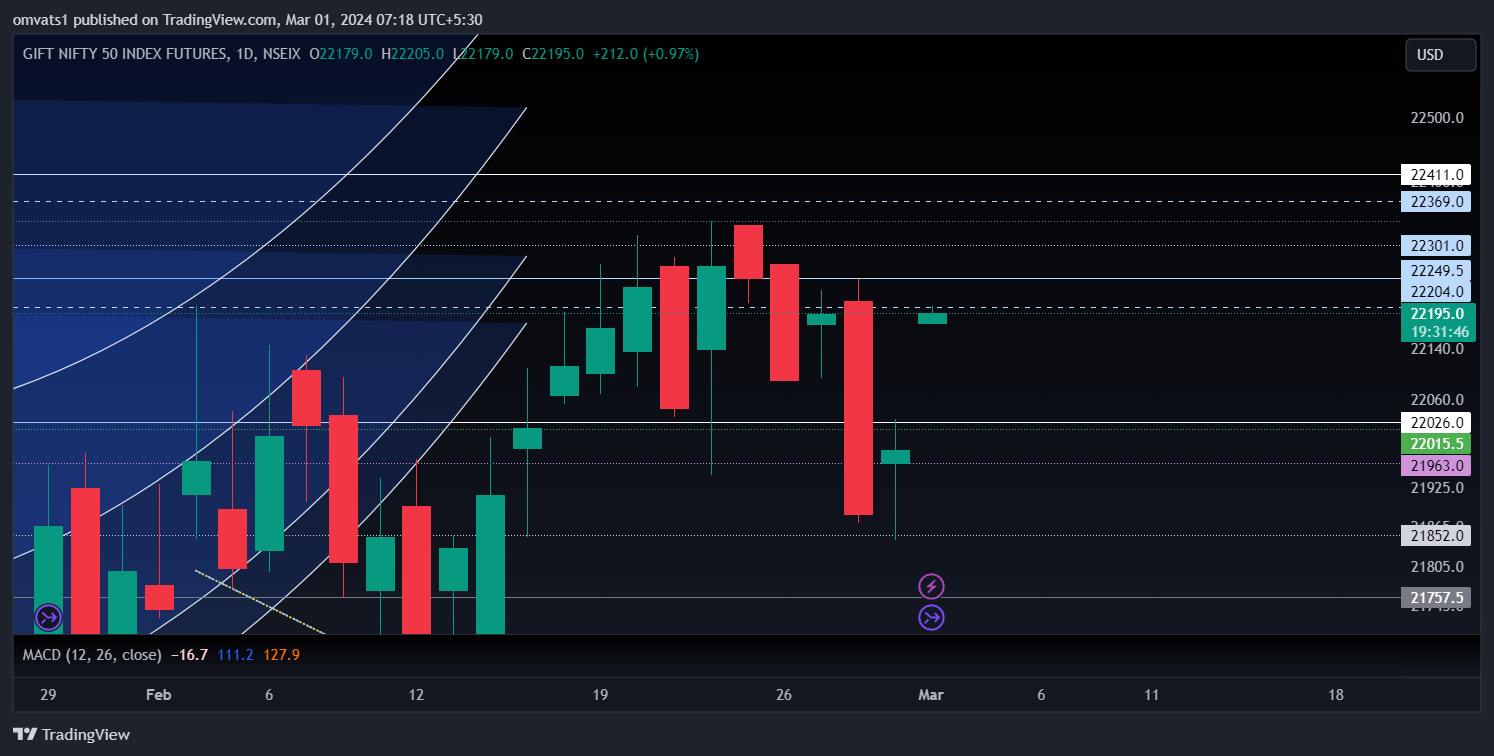Screen dimensions: 1494x756
Task: Click the NSEIX exchange label
Action: tap(280, 54)
